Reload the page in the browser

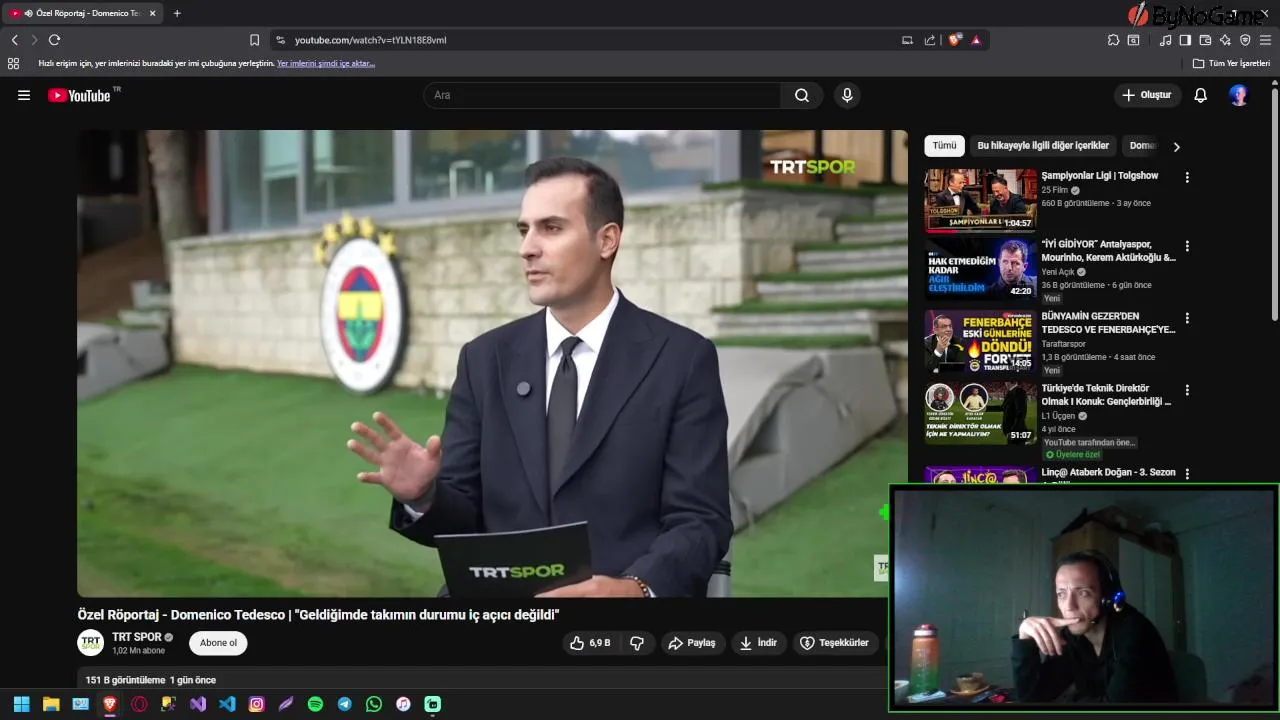[x=54, y=40]
